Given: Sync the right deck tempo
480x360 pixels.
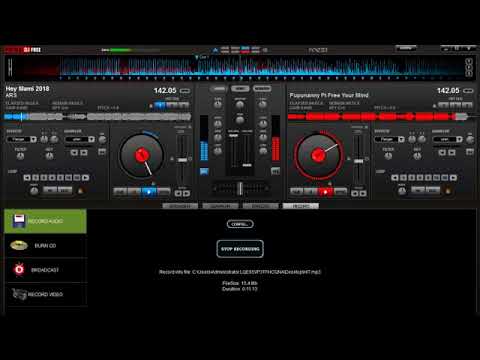Looking at the screenshot, I should 340,192.
